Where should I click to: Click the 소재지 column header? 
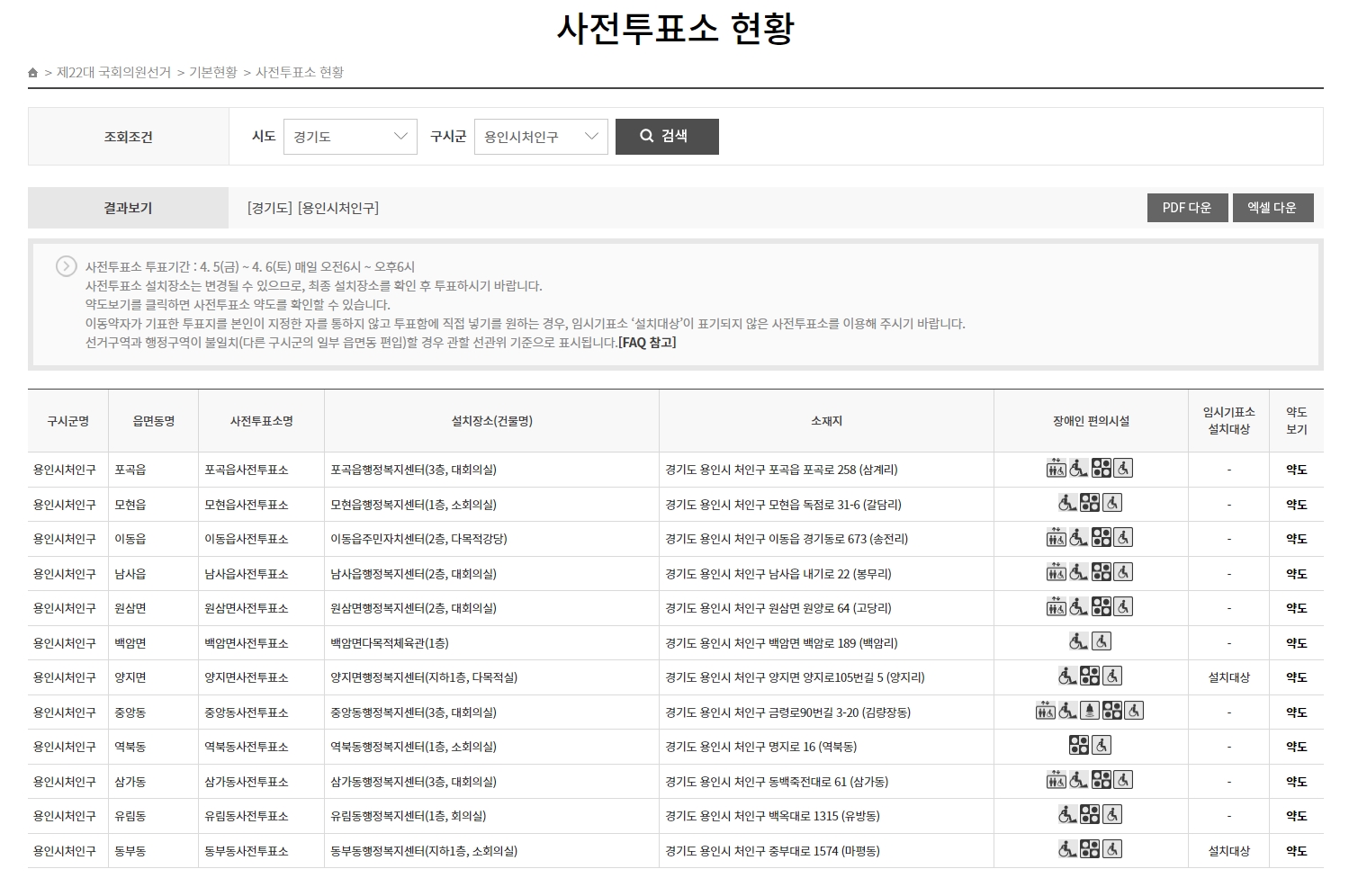826,421
